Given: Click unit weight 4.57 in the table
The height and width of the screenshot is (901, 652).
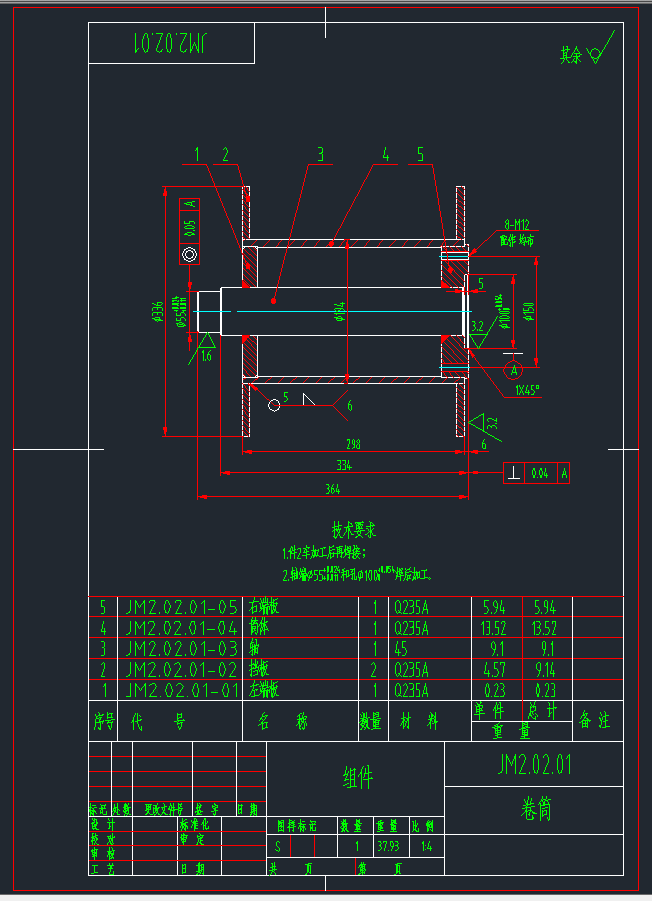Looking at the screenshot, I should [494, 670].
